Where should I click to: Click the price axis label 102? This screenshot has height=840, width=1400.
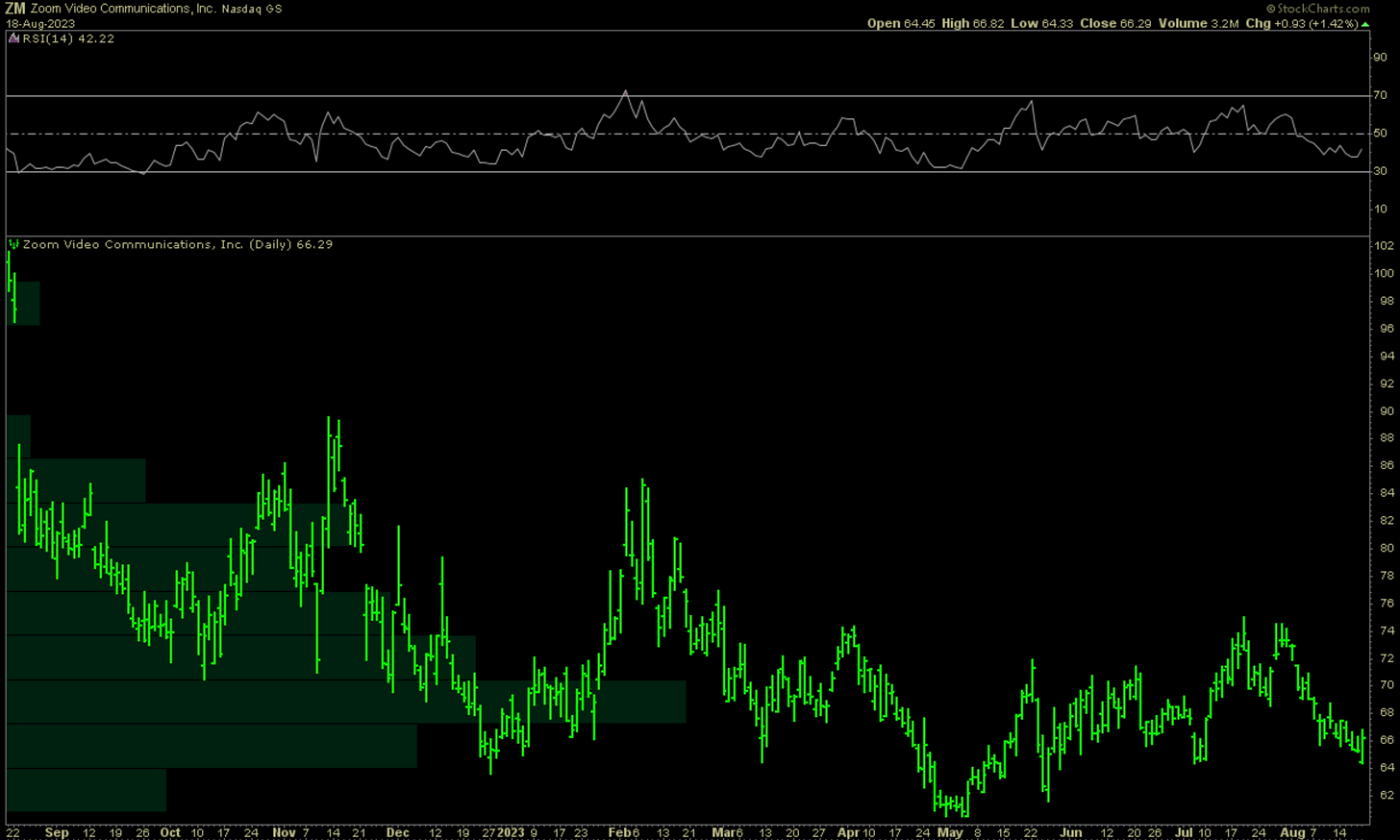point(1384,245)
